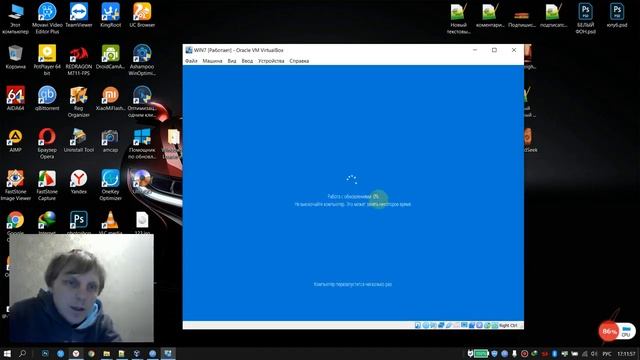Click the 86% CPU monitor widget
640x360 pixels.
617,331
